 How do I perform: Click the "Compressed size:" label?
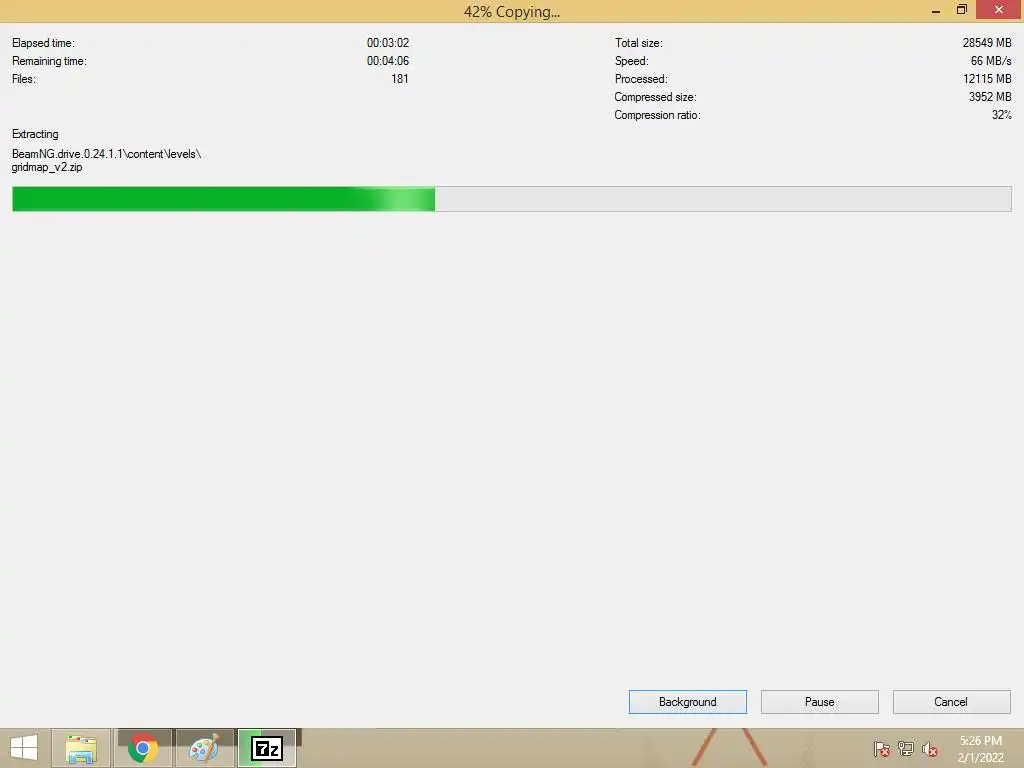655,97
